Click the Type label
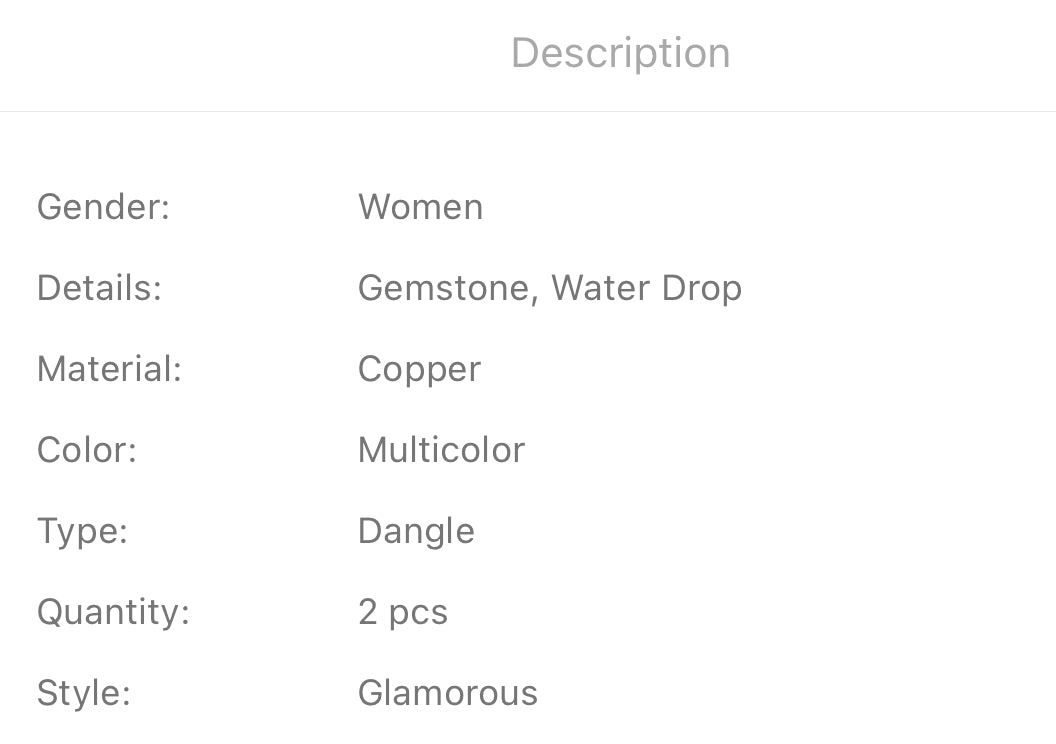The height and width of the screenshot is (744, 1056). click(x=82, y=531)
